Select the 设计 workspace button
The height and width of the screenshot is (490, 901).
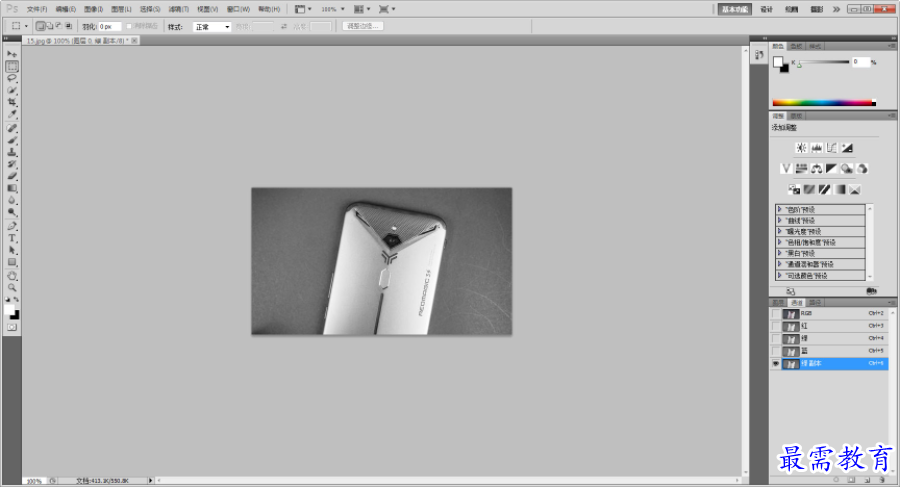pos(767,9)
